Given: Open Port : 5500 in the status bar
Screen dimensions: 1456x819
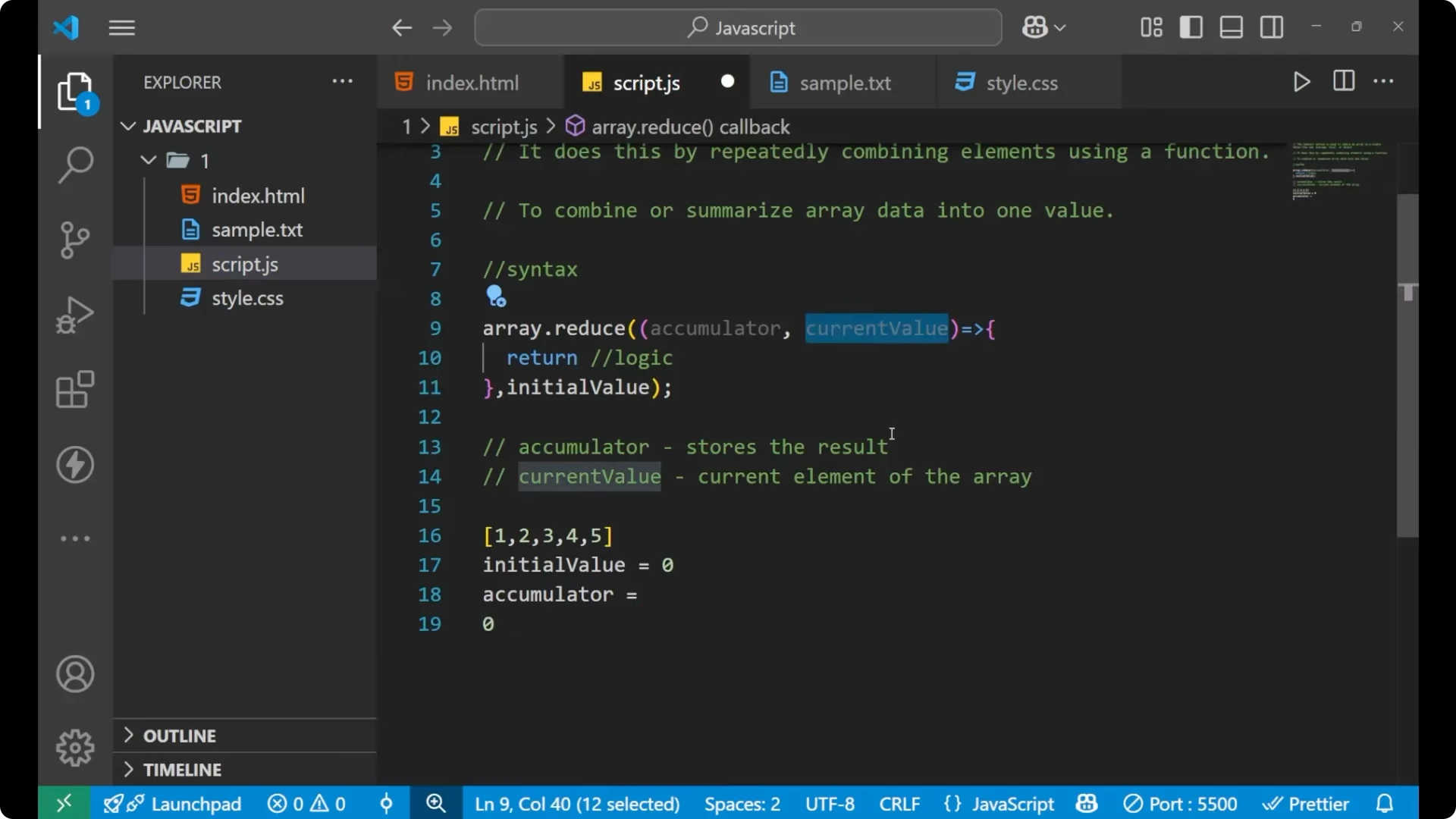Looking at the screenshot, I should click(x=1181, y=803).
